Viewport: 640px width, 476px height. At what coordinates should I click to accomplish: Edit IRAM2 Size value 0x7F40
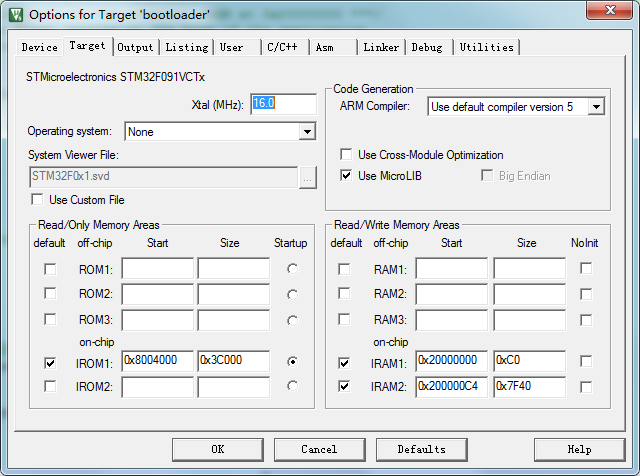pos(530,387)
